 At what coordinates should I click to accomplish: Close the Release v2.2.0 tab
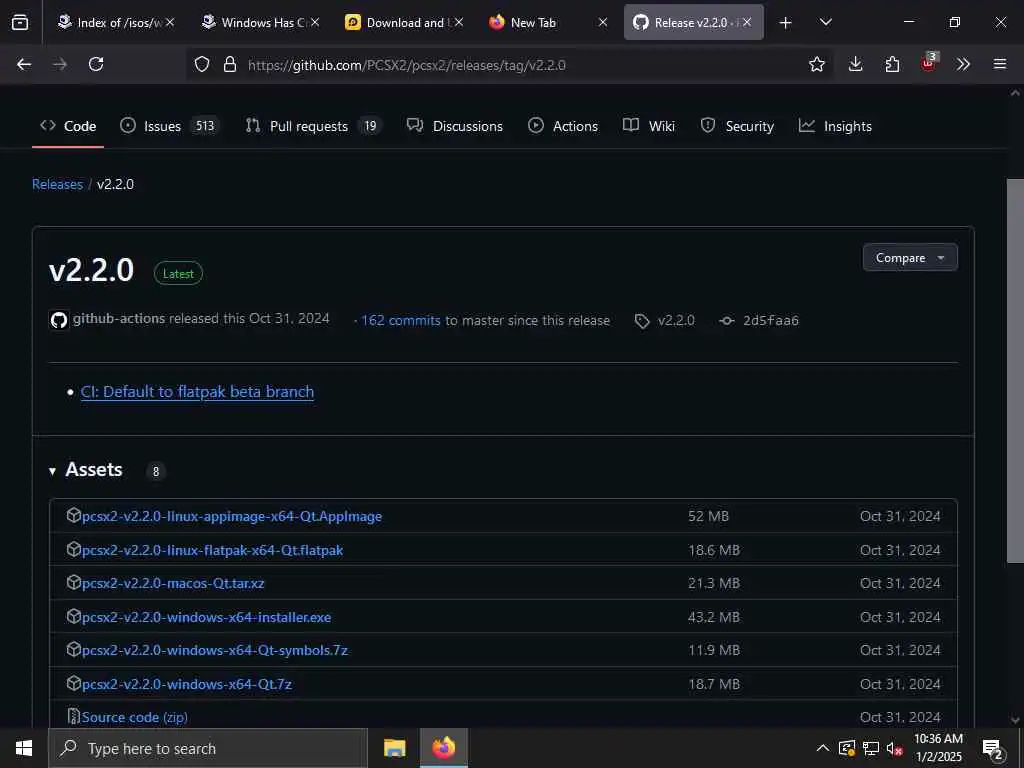pos(746,23)
